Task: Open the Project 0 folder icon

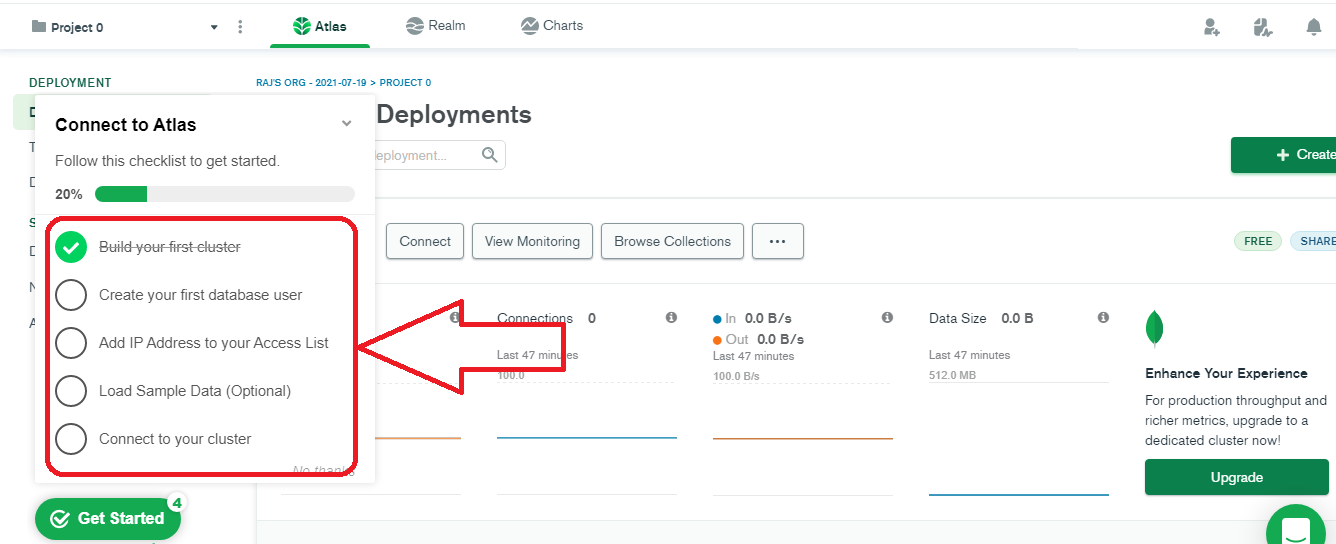Action: click(x=39, y=27)
